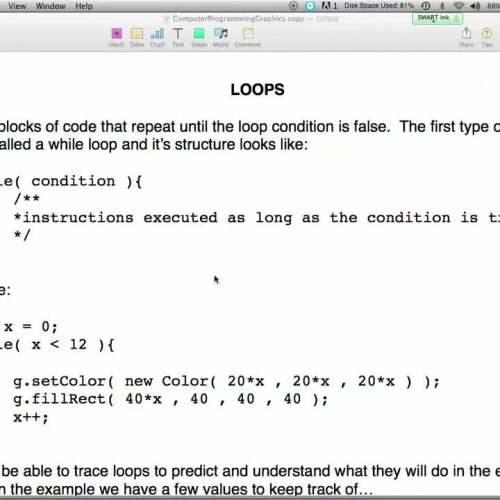Image resolution: width=500 pixels, height=500 pixels.
Task: Click the Adobe menu bar icon
Action: [x=329, y=6]
